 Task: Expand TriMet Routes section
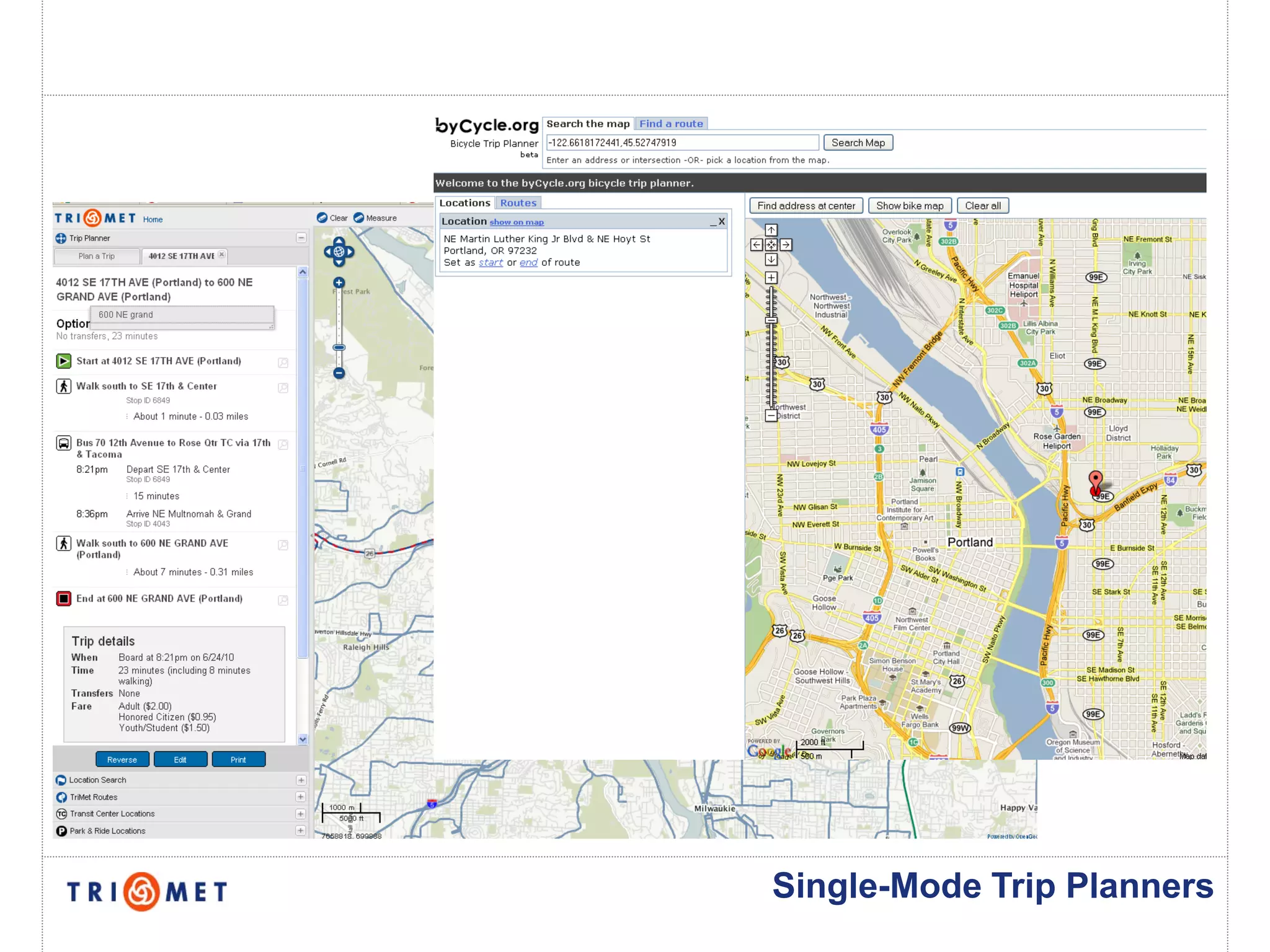(301, 797)
